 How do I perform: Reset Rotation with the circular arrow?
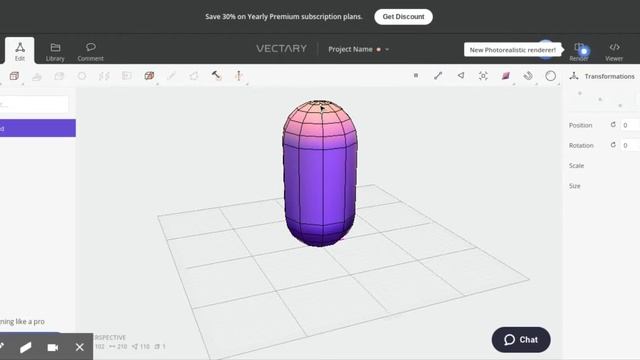613,145
